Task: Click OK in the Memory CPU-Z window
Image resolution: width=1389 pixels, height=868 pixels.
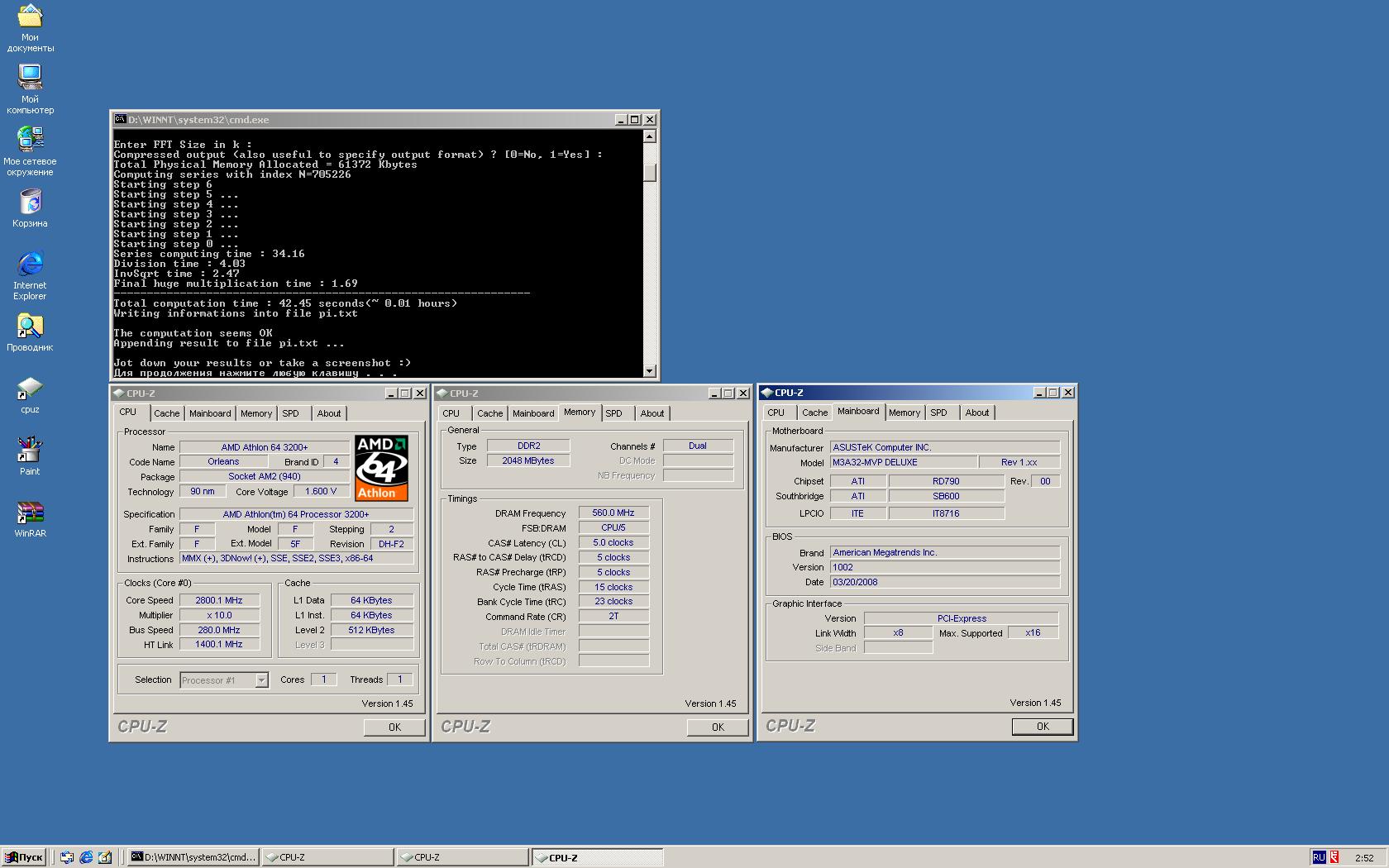Action: [x=718, y=727]
